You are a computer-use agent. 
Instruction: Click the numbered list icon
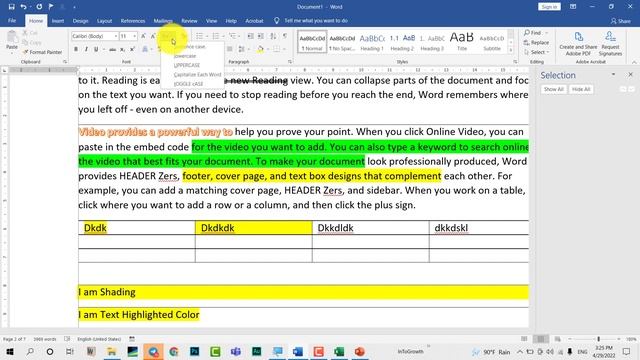216,36
